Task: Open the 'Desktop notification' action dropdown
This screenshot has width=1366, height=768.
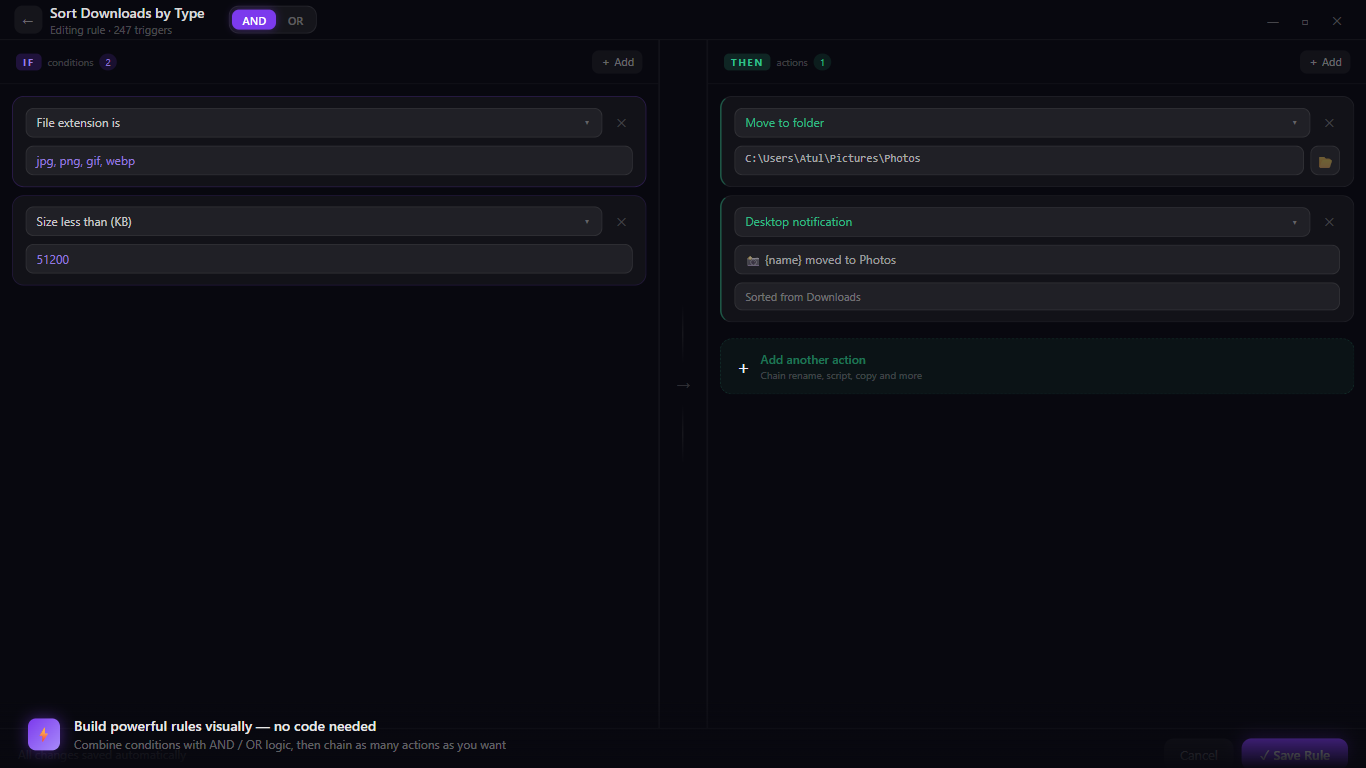Action: tap(1022, 222)
